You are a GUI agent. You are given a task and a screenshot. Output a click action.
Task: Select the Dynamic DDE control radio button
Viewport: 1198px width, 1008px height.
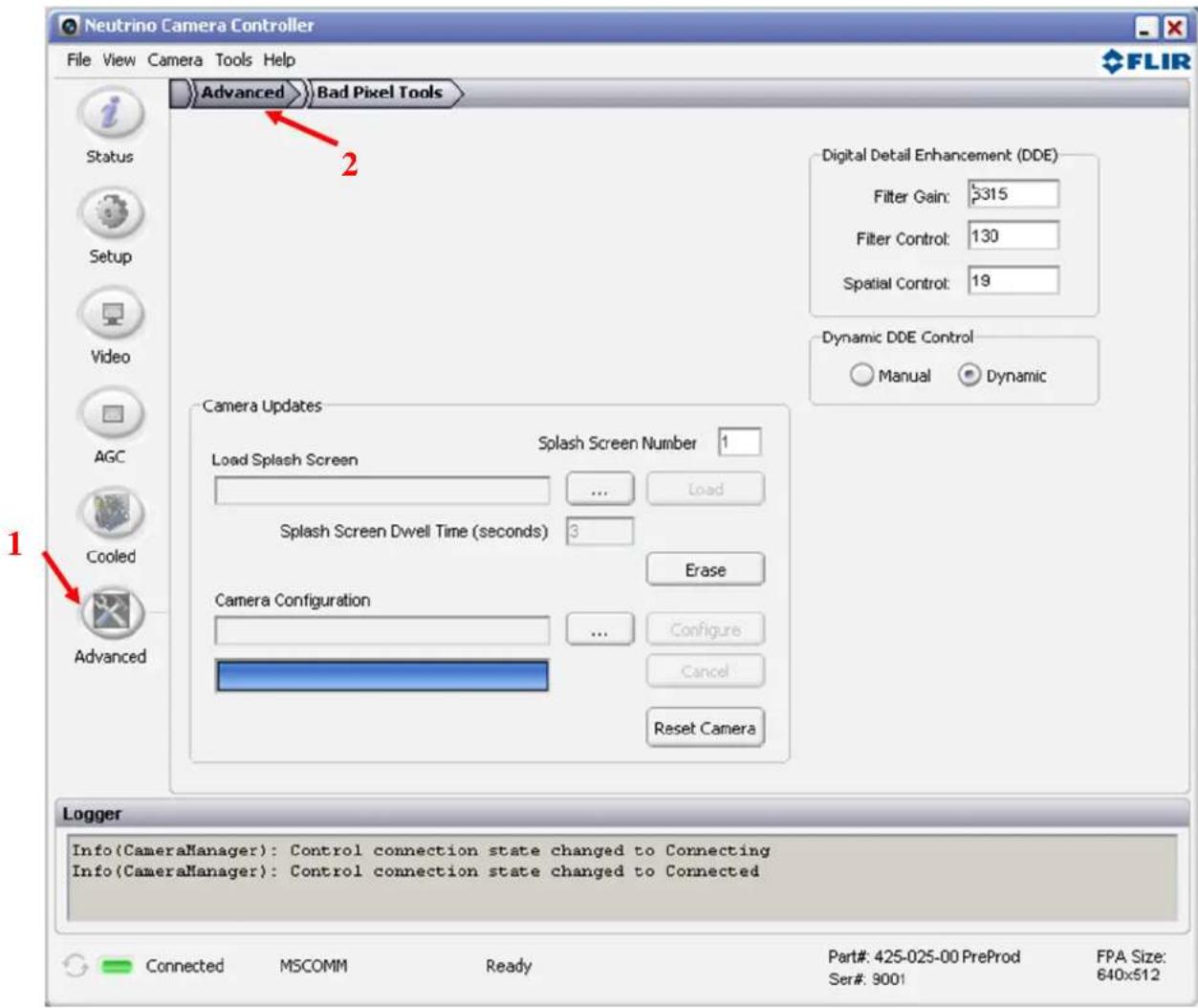(x=969, y=375)
